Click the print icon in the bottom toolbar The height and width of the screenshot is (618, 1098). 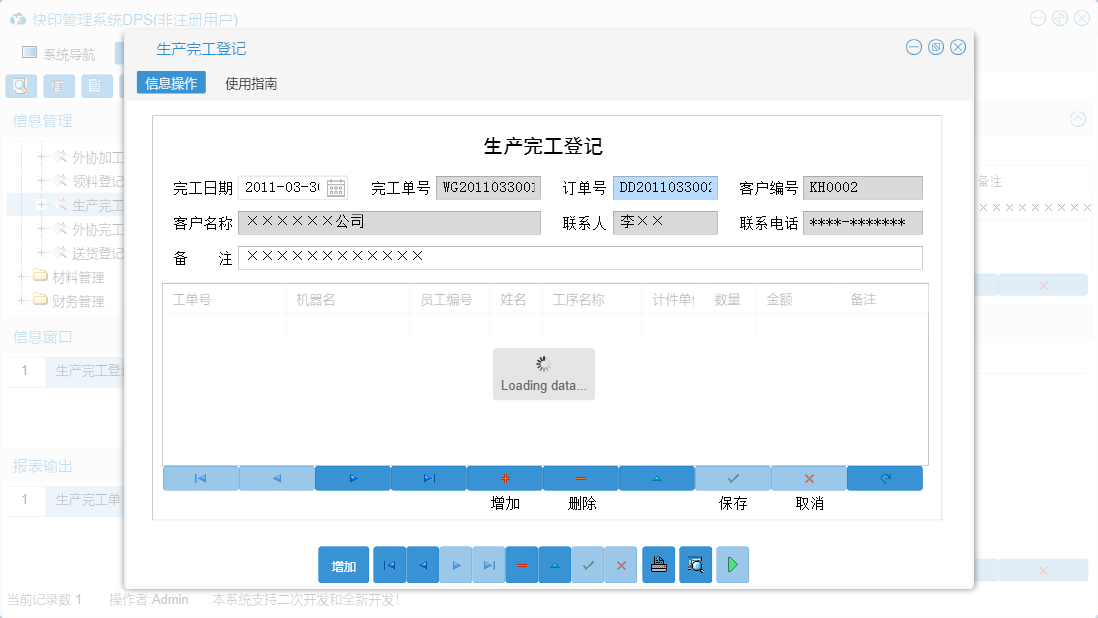click(x=658, y=564)
